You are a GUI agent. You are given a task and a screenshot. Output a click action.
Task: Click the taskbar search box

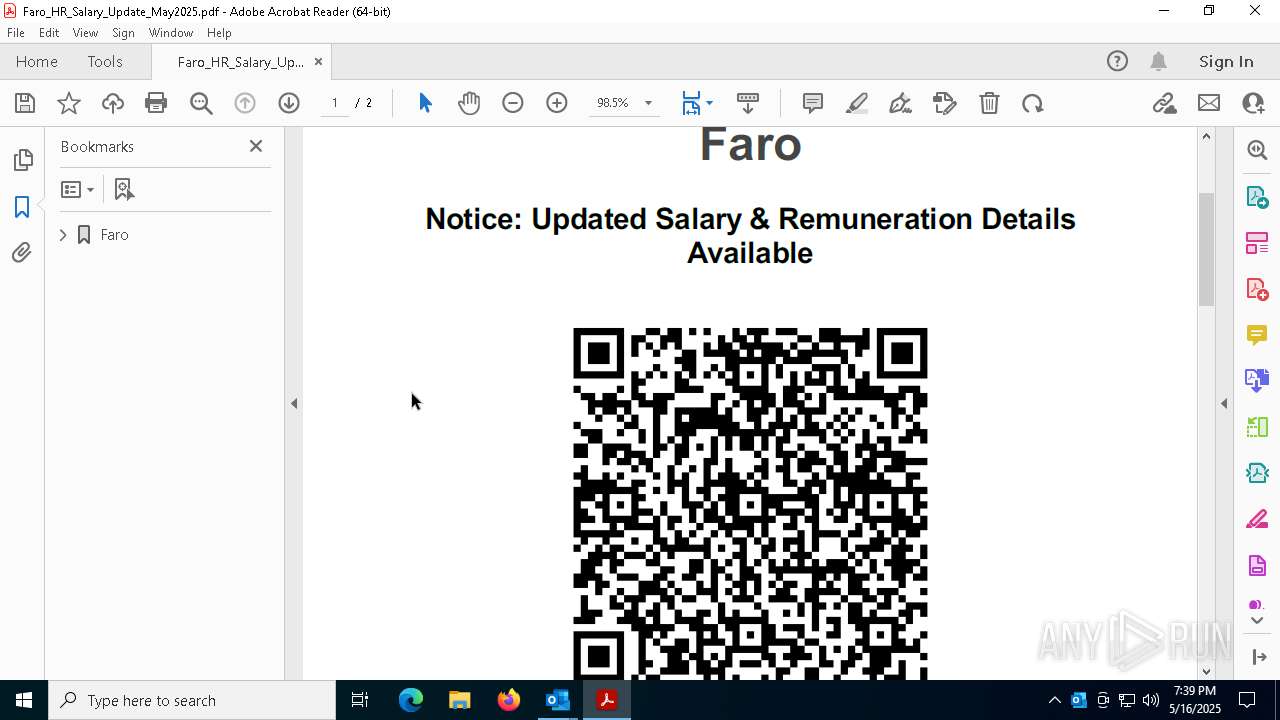pyautogui.click(x=192, y=700)
